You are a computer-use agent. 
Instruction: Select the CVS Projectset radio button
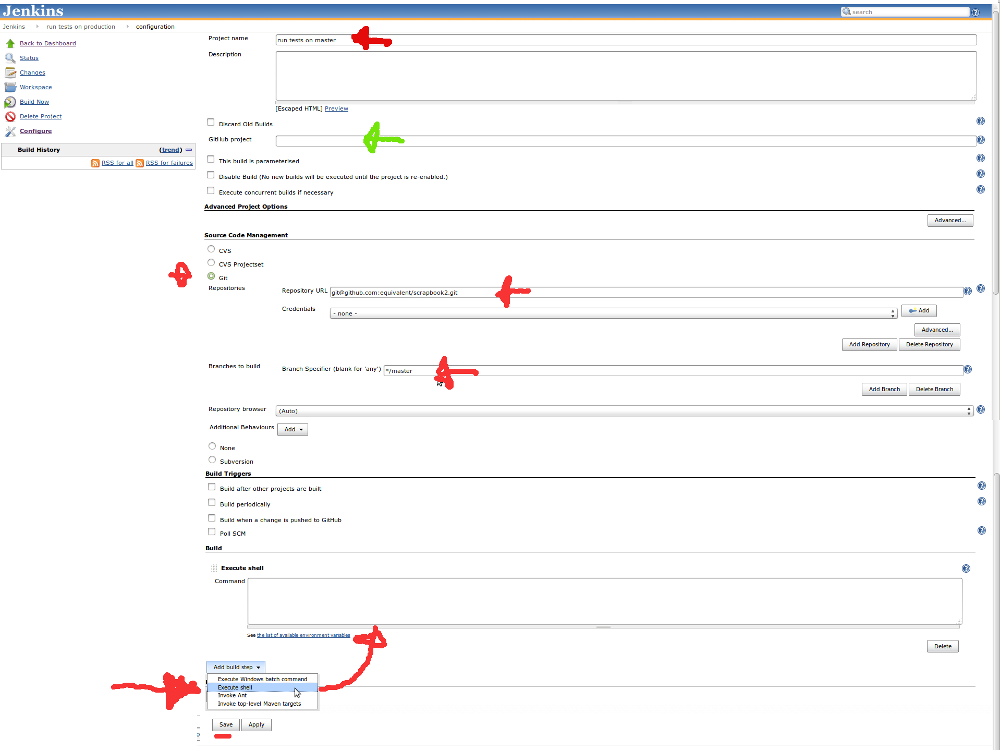211,263
